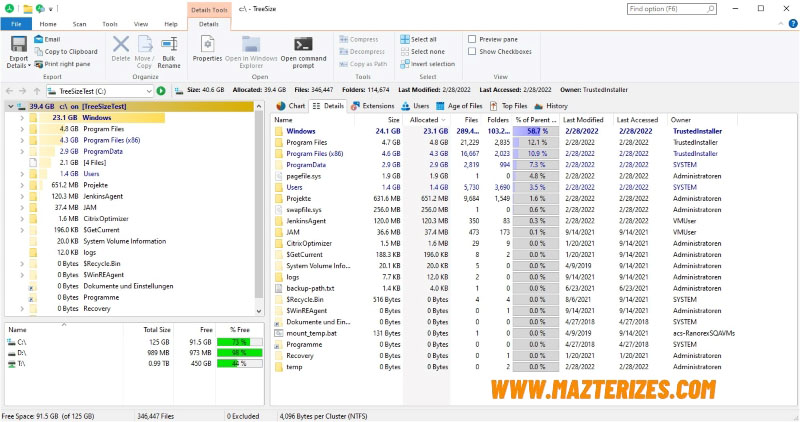The width and height of the screenshot is (800, 422).
Task: Copy as Path tool
Action: click(x=363, y=64)
